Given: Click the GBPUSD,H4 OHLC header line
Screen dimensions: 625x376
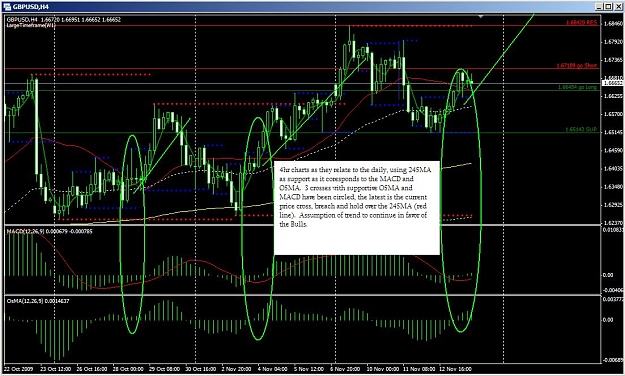Looking at the screenshot, I should [x=63, y=20].
